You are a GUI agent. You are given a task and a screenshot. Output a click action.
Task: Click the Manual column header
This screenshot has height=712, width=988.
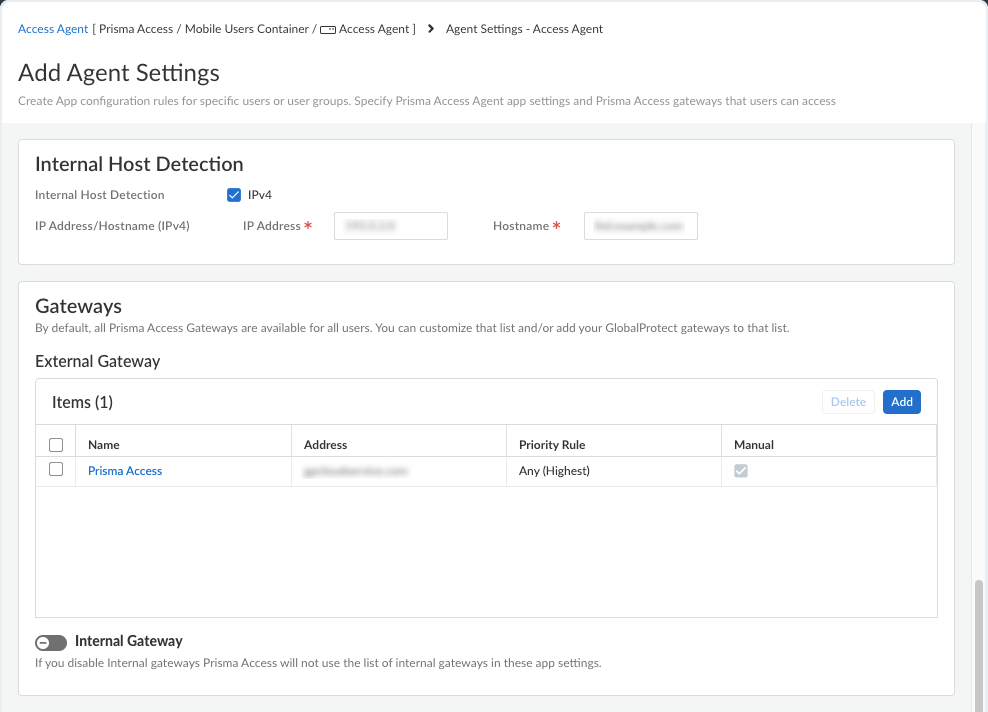(x=754, y=445)
